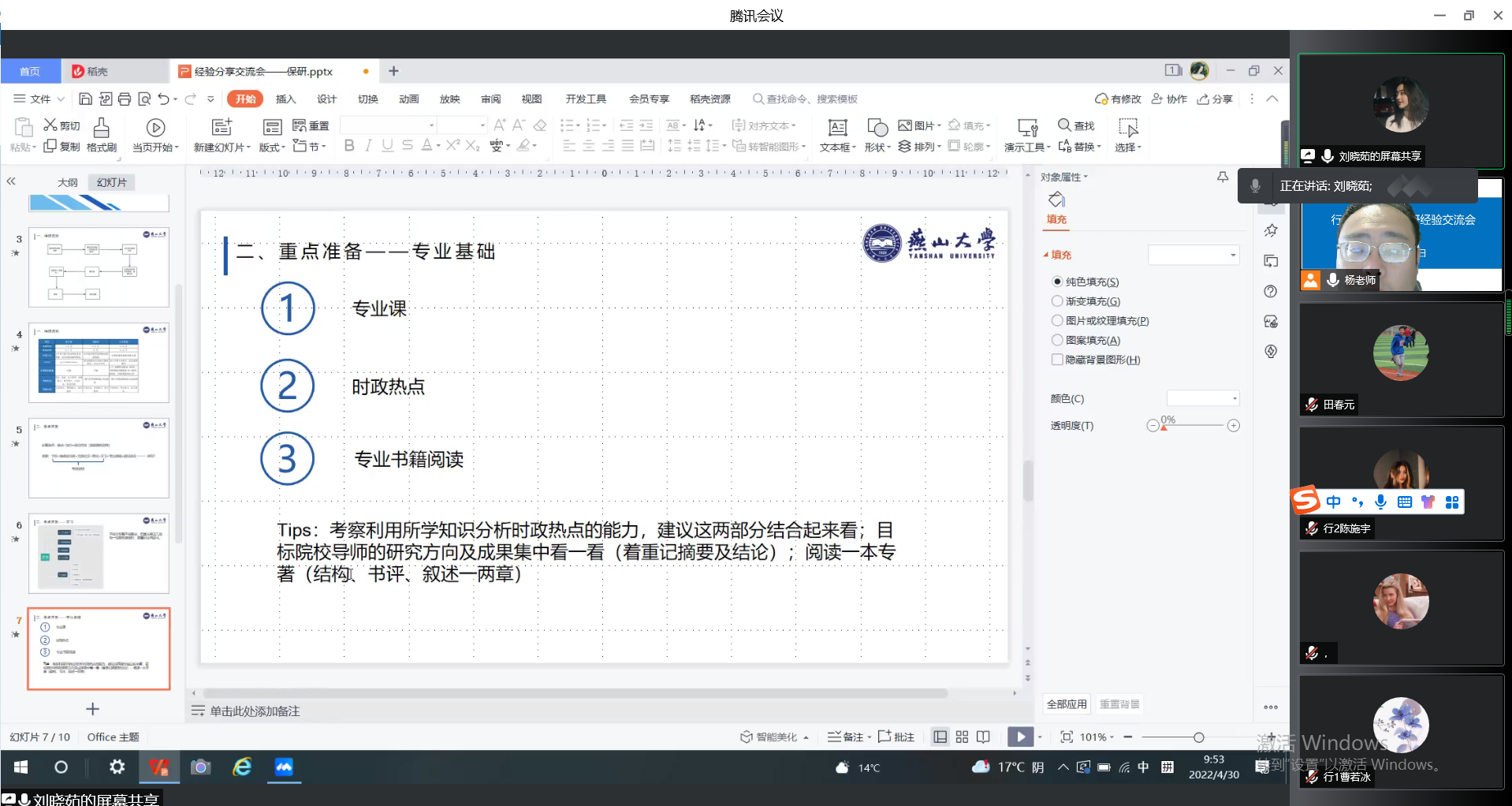Open WPS app from Windows taskbar
Viewport: 1512px width, 806px height.
159,767
